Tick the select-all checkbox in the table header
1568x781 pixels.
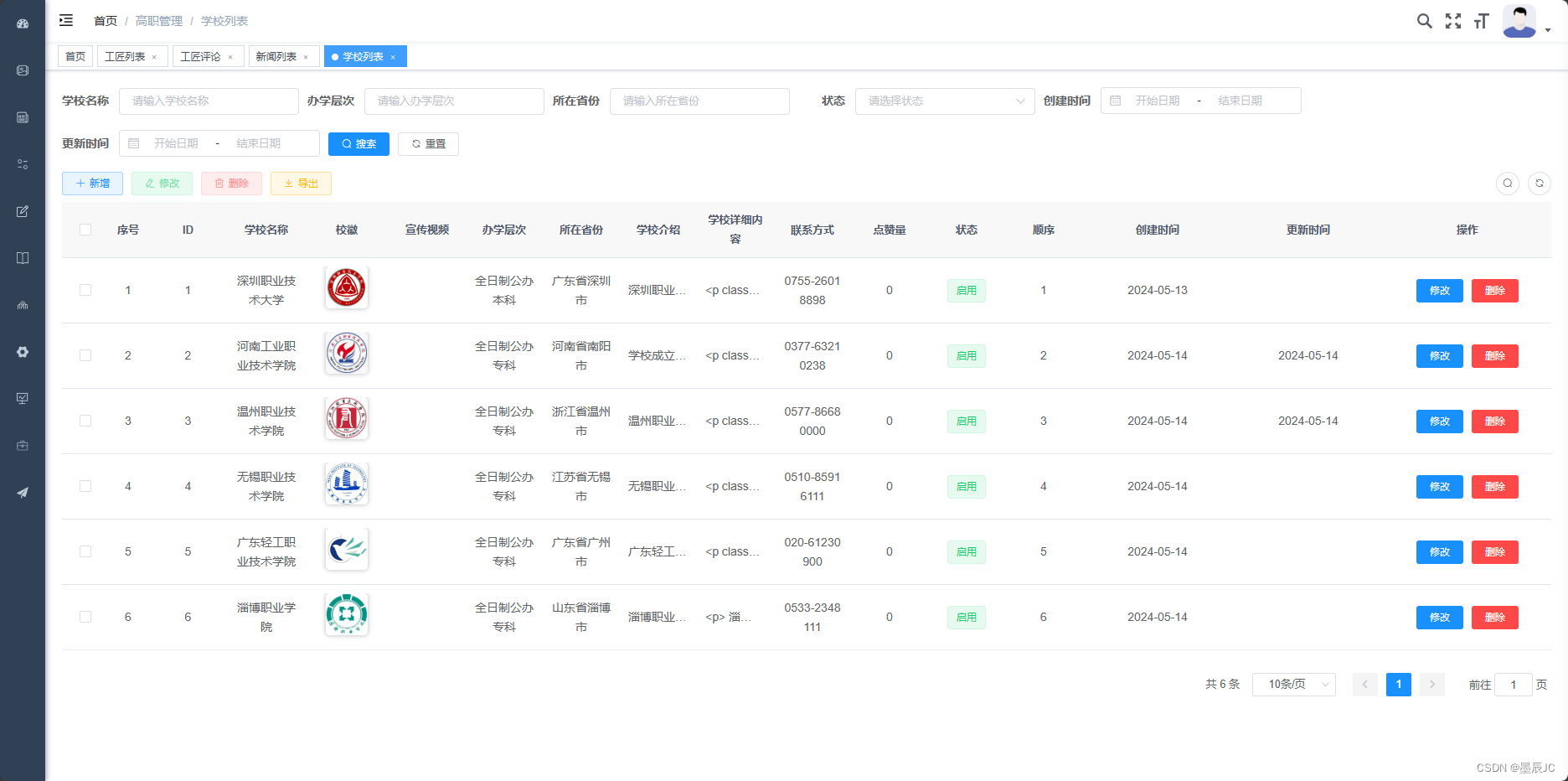point(85,230)
